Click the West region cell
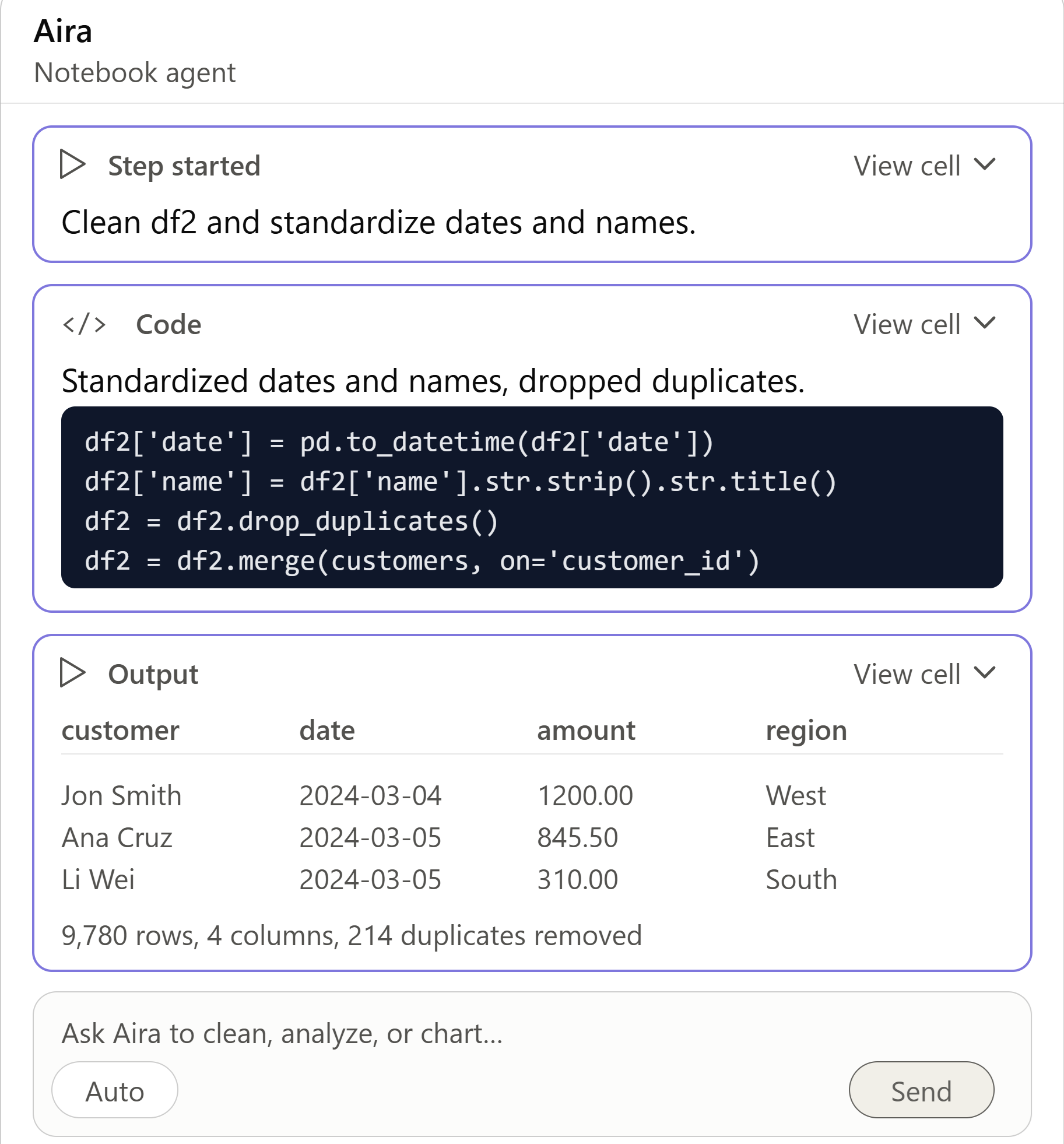The height and width of the screenshot is (1144, 1064). click(796, 796)
